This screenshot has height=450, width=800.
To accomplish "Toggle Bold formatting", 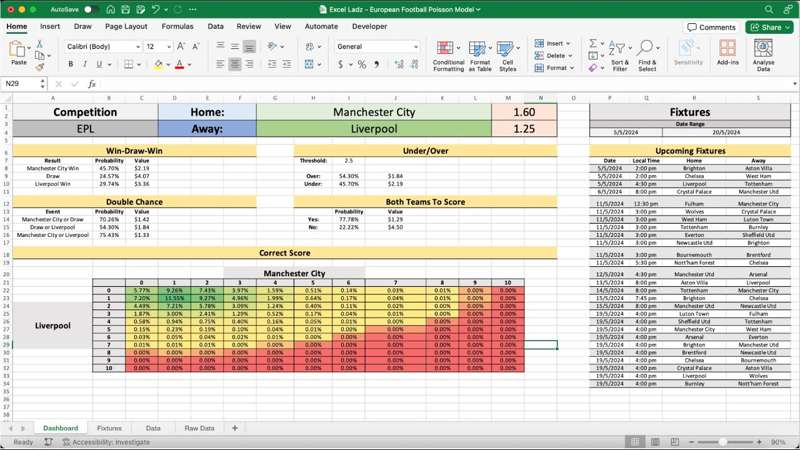I will [70, 64].
